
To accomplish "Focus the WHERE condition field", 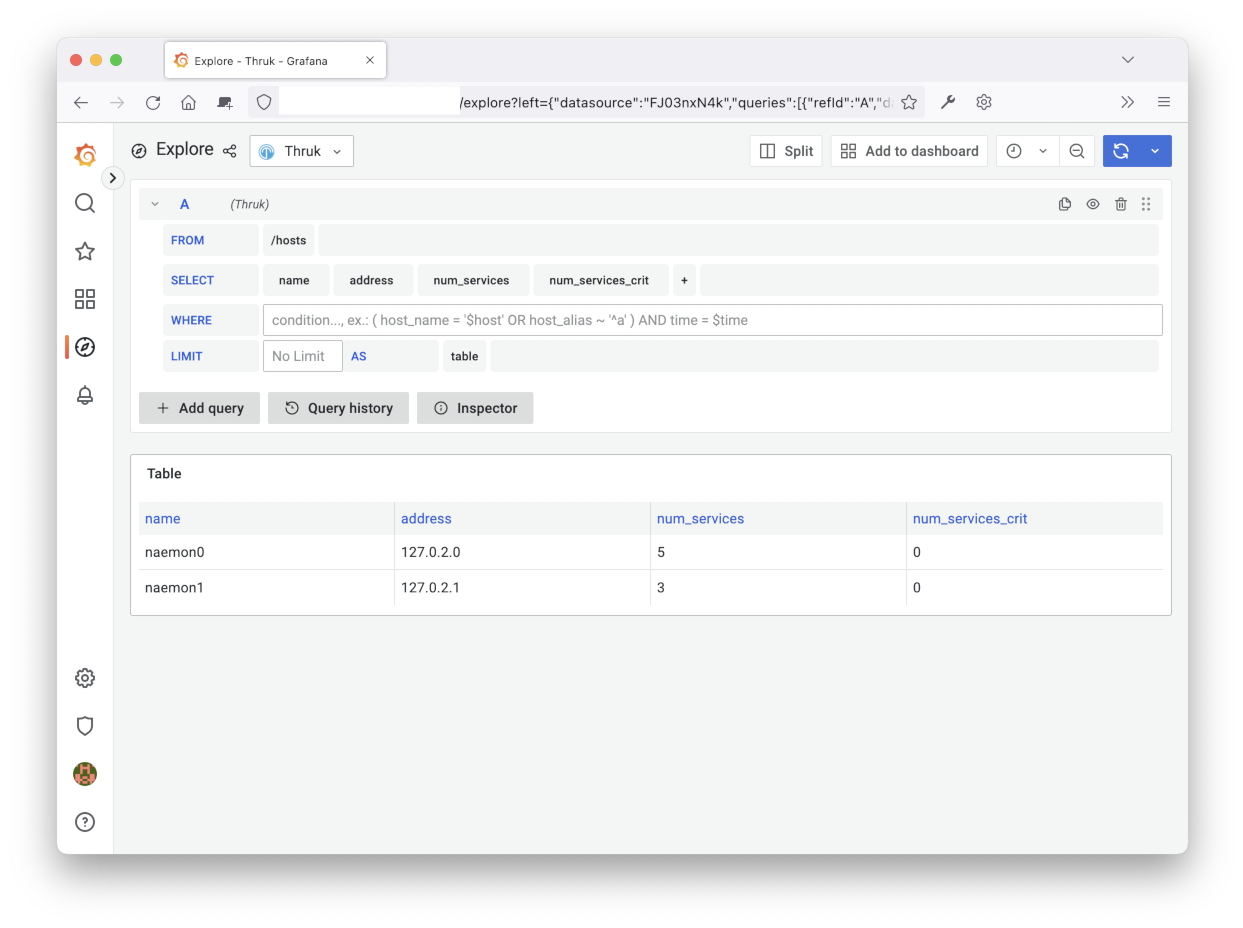I will 712,320.
